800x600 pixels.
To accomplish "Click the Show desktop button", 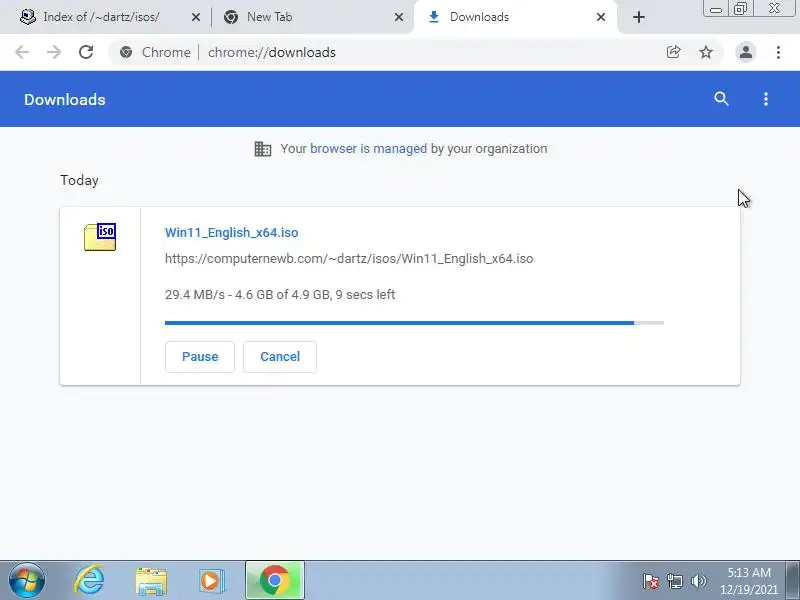I will coord(793,581).
